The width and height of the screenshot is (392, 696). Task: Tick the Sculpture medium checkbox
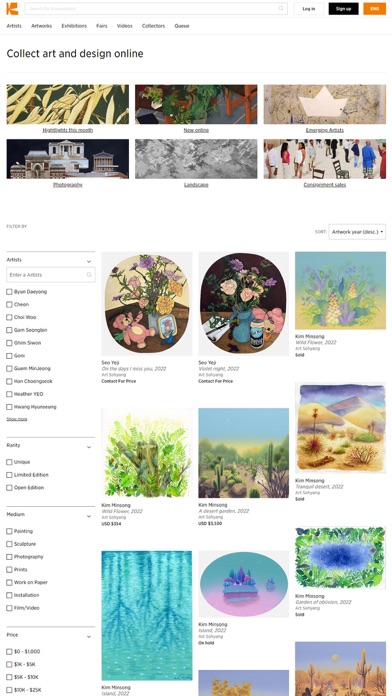tap(9, 544)
